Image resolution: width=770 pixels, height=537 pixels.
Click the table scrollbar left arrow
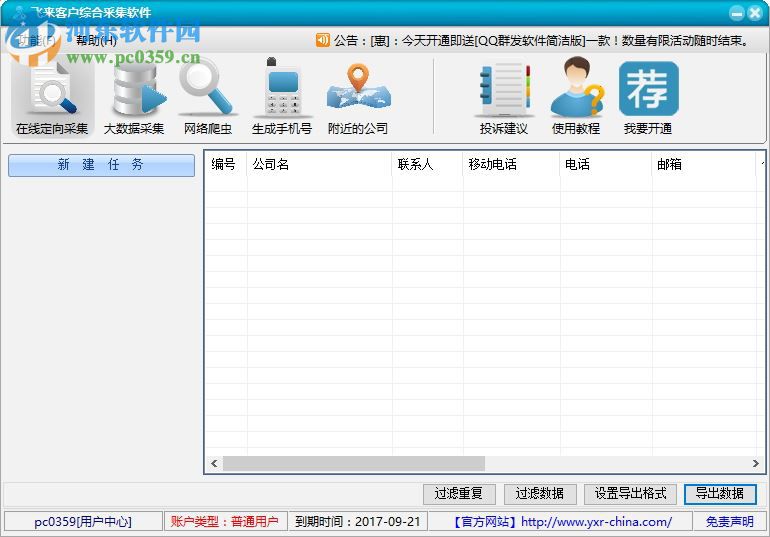[214, 463]
